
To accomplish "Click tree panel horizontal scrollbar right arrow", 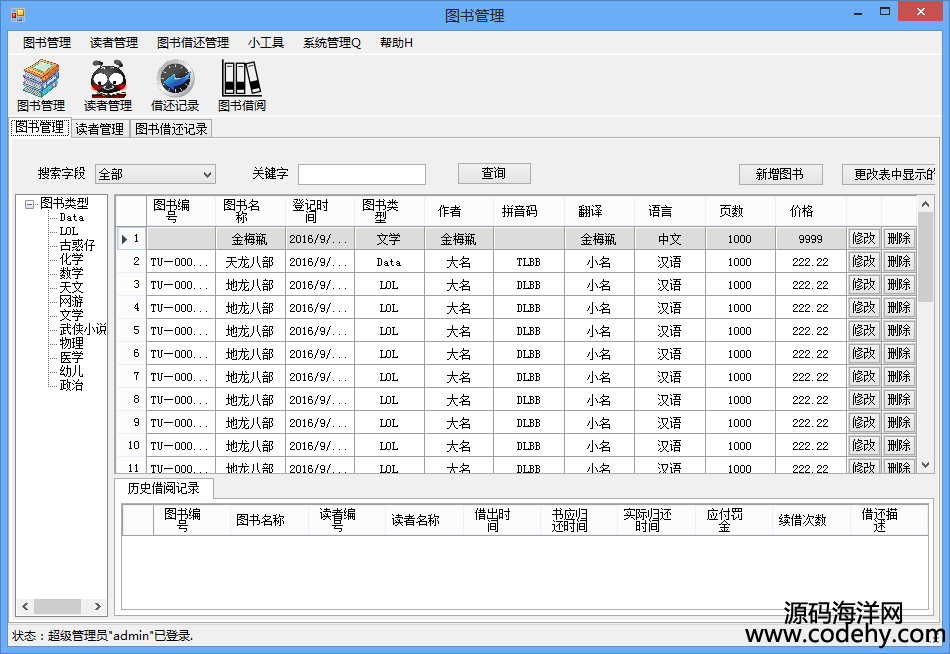I will coord(98,607).
